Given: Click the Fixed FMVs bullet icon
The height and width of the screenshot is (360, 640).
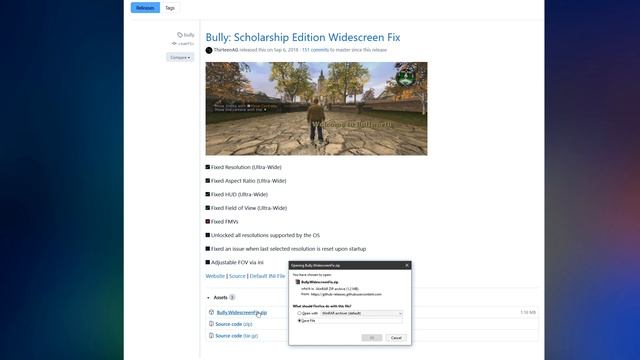Looking at the screenshot, I should (x=208, y=221).
